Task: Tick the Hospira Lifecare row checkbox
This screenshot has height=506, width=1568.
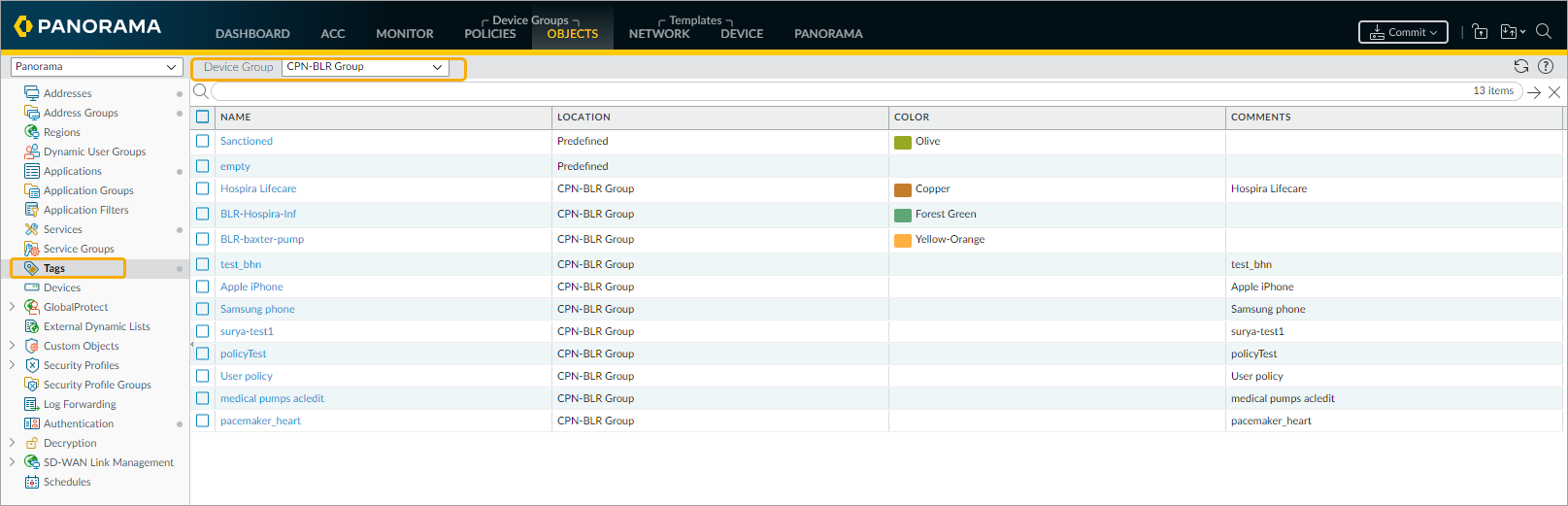Action: 203,188
